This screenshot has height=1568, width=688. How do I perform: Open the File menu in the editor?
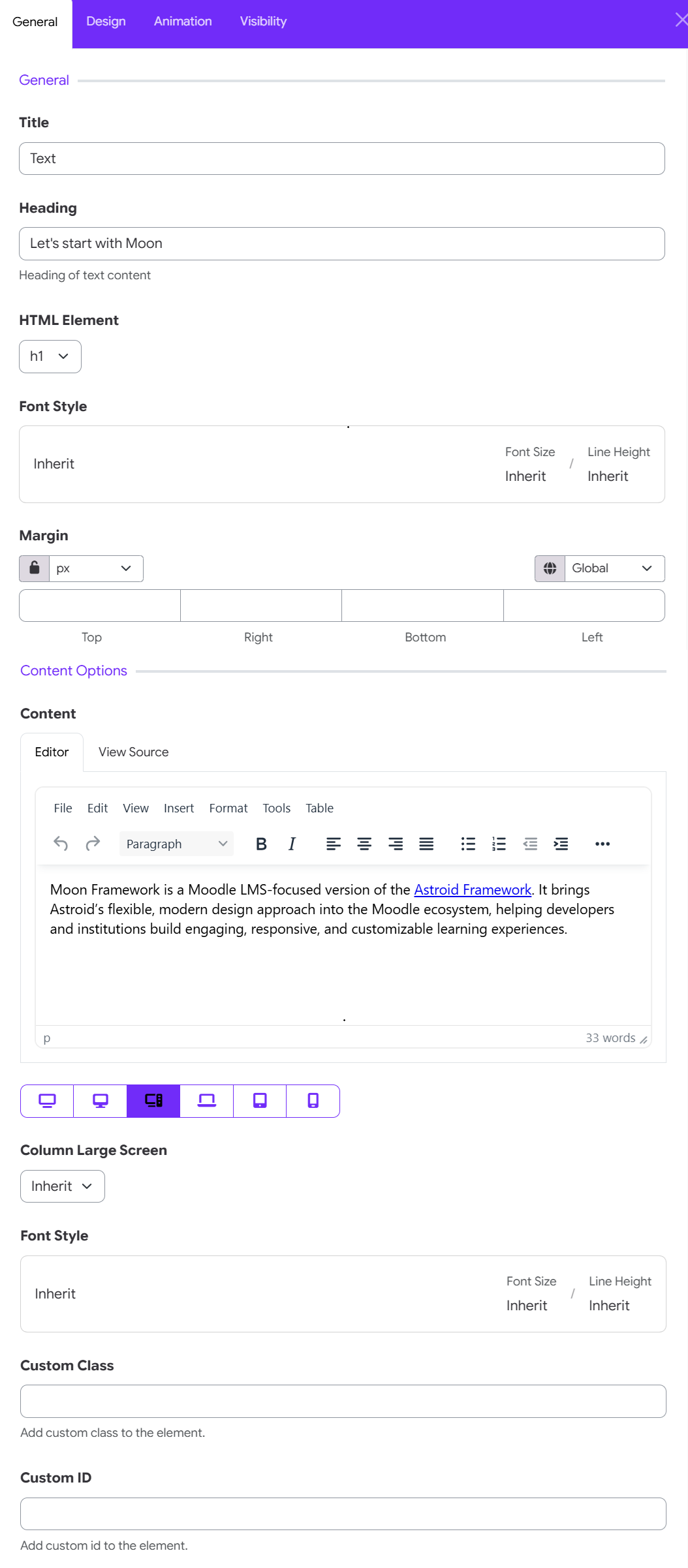(x=63, y=808)
